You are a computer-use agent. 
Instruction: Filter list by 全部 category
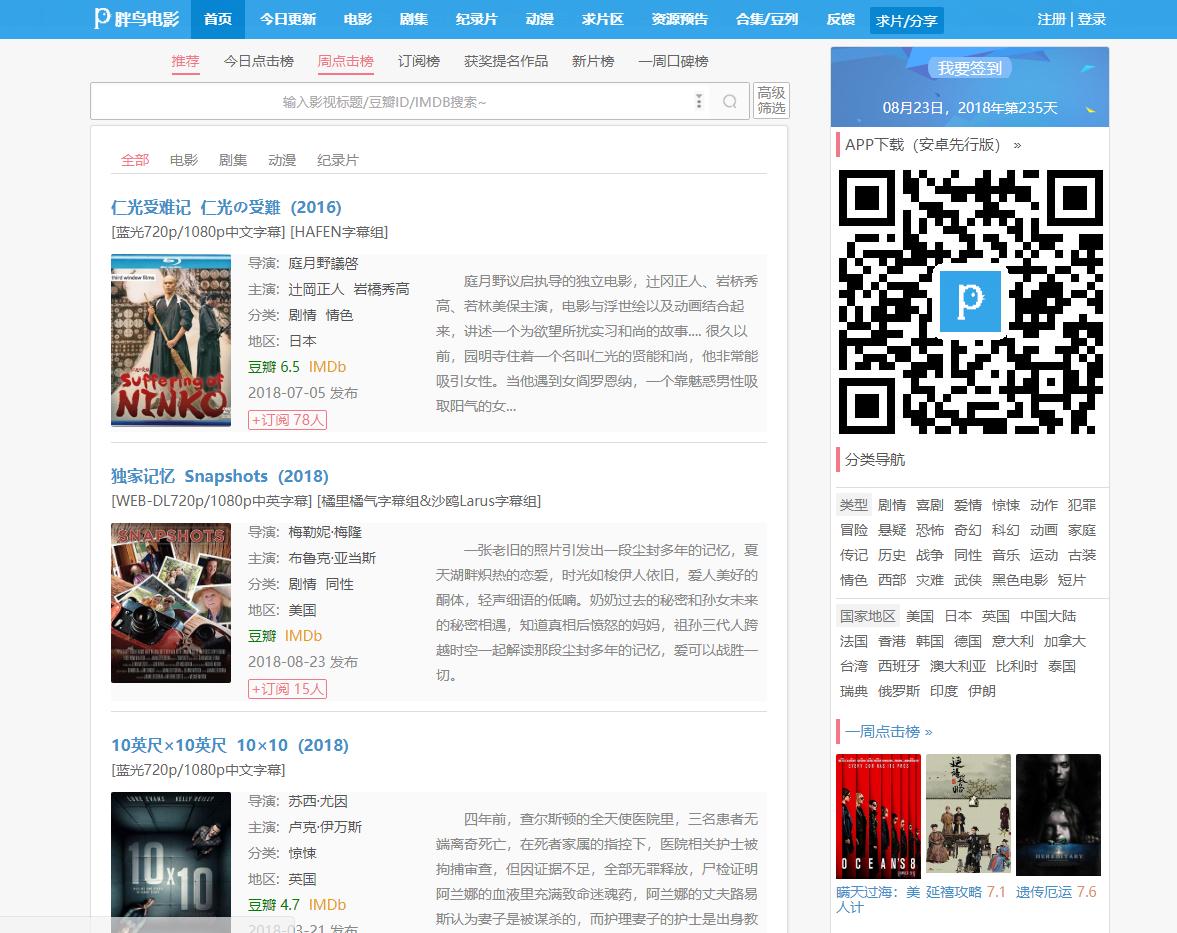click(135, 160)
